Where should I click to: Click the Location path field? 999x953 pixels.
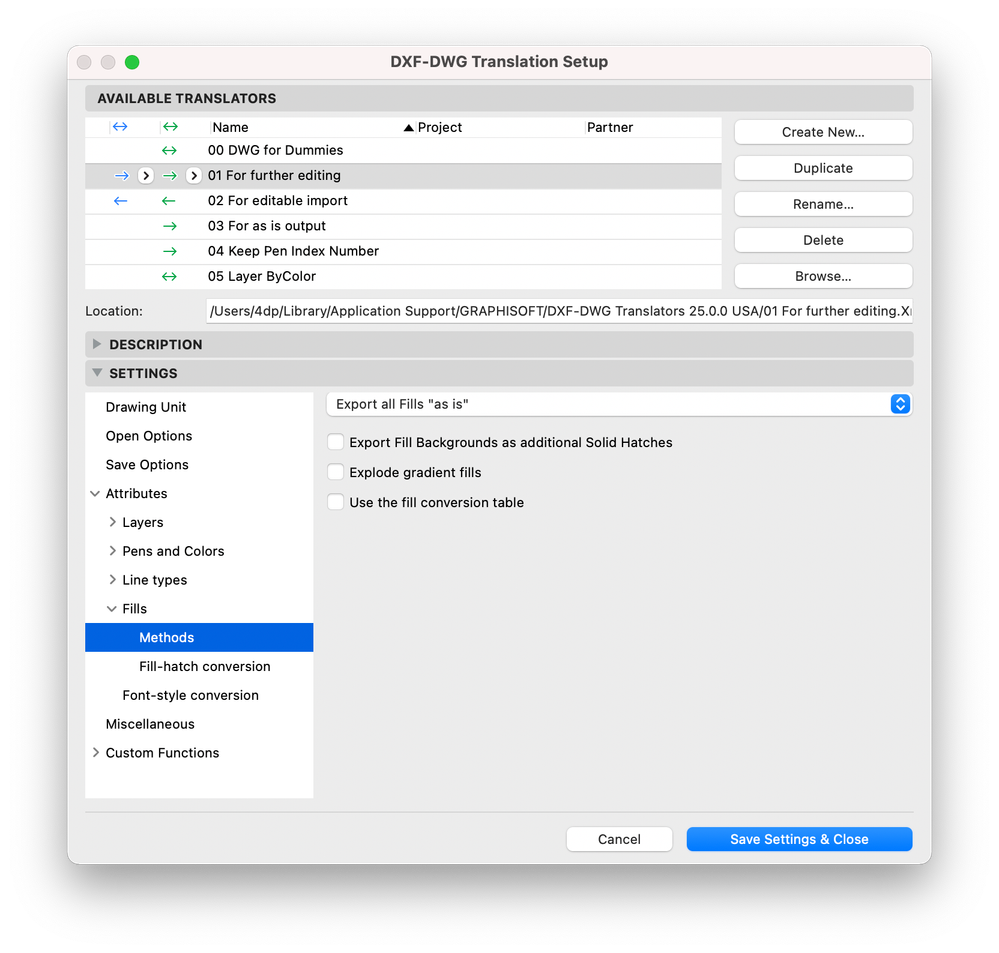559,311
